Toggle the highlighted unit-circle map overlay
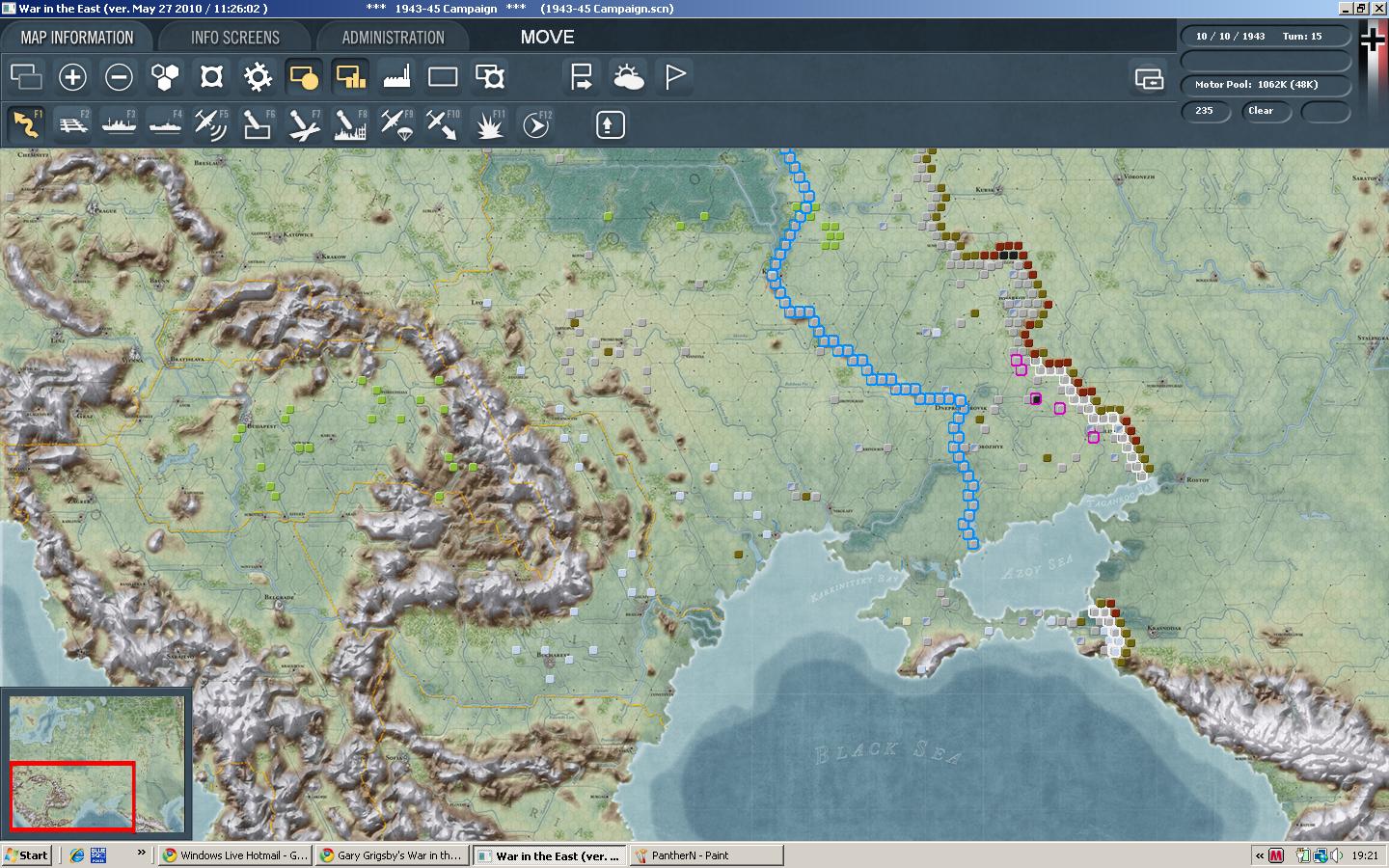Screen dimensions: 1389x868 pyautogui.click(x=304, y=76)
